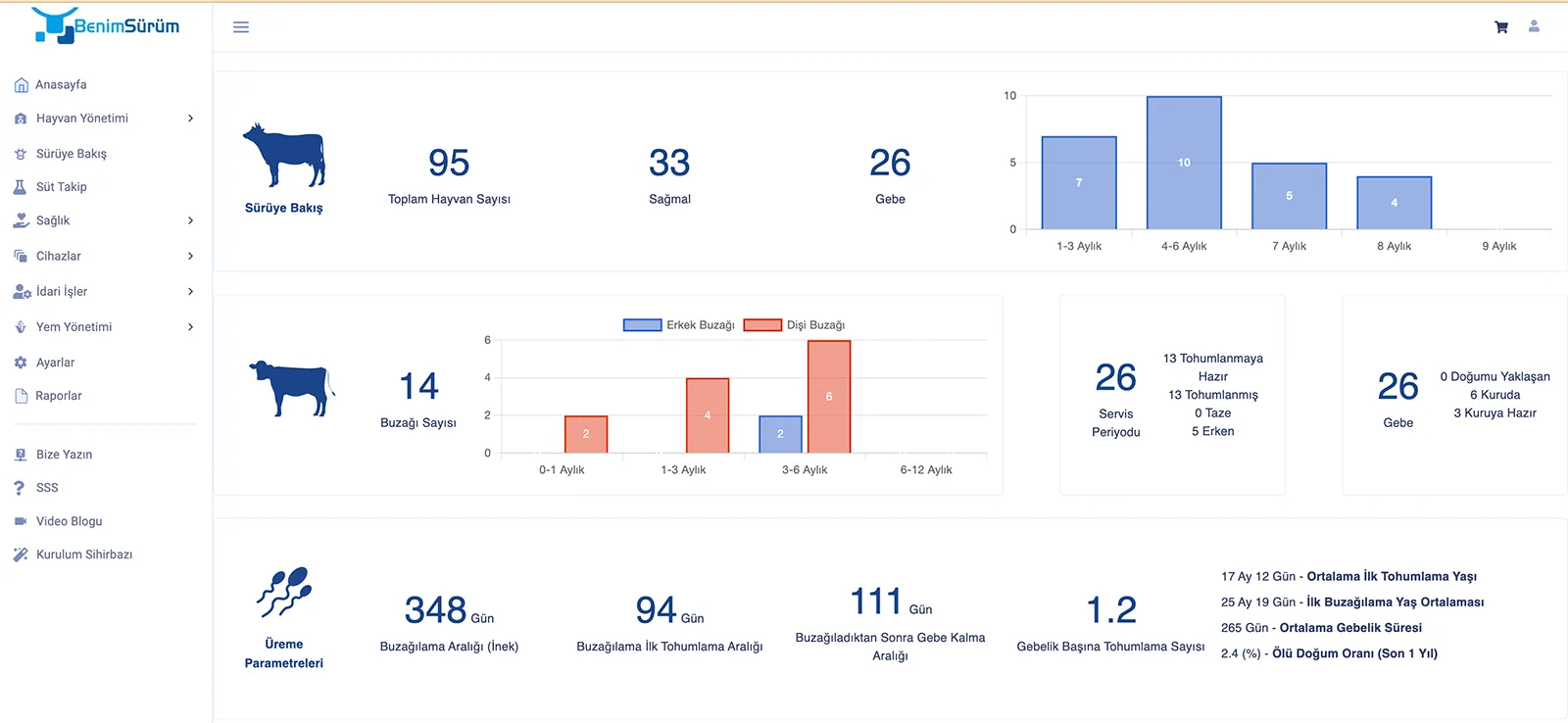The image size is (1568, 723).
Task: Open the SSS help link
Action: 47,488
